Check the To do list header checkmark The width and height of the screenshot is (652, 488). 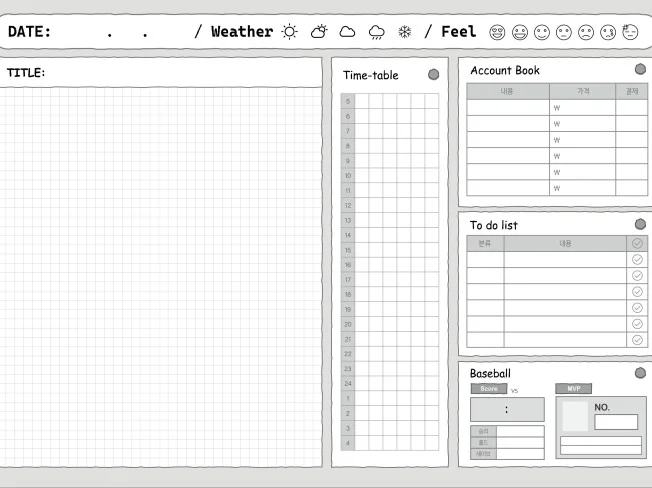[x=638, y=243]
